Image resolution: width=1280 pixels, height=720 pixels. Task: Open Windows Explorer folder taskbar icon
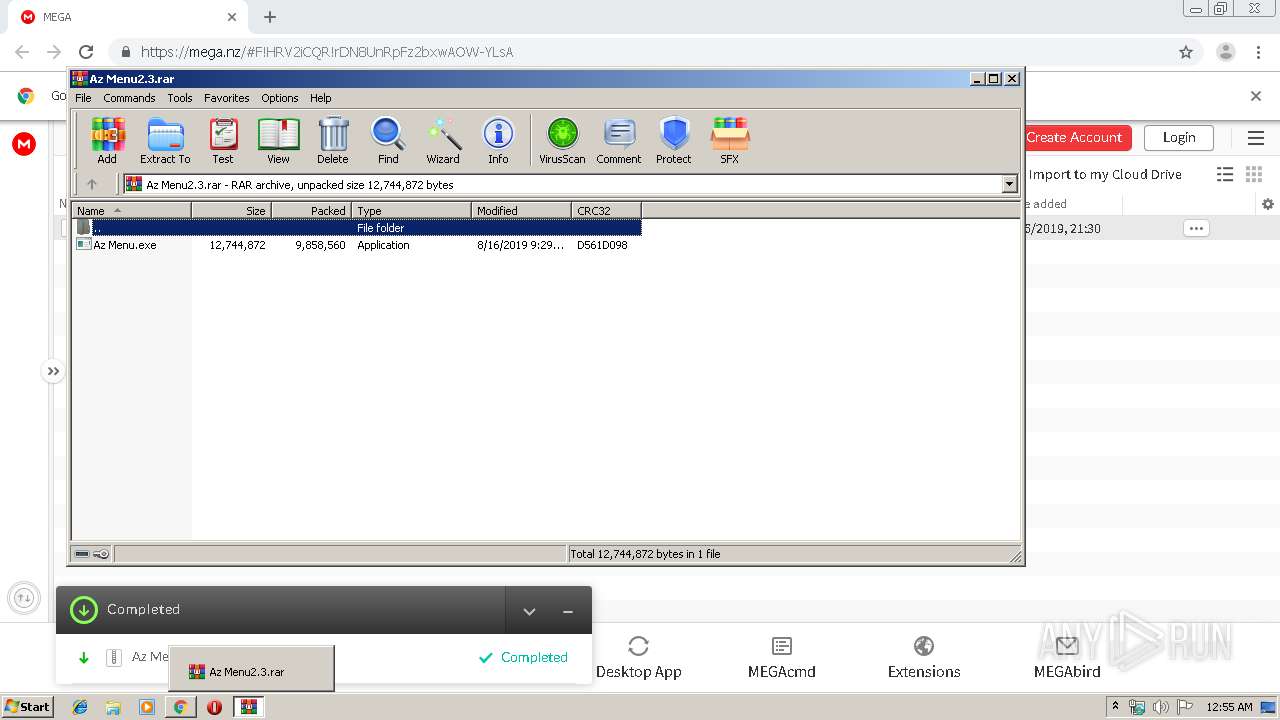(113, 707)
